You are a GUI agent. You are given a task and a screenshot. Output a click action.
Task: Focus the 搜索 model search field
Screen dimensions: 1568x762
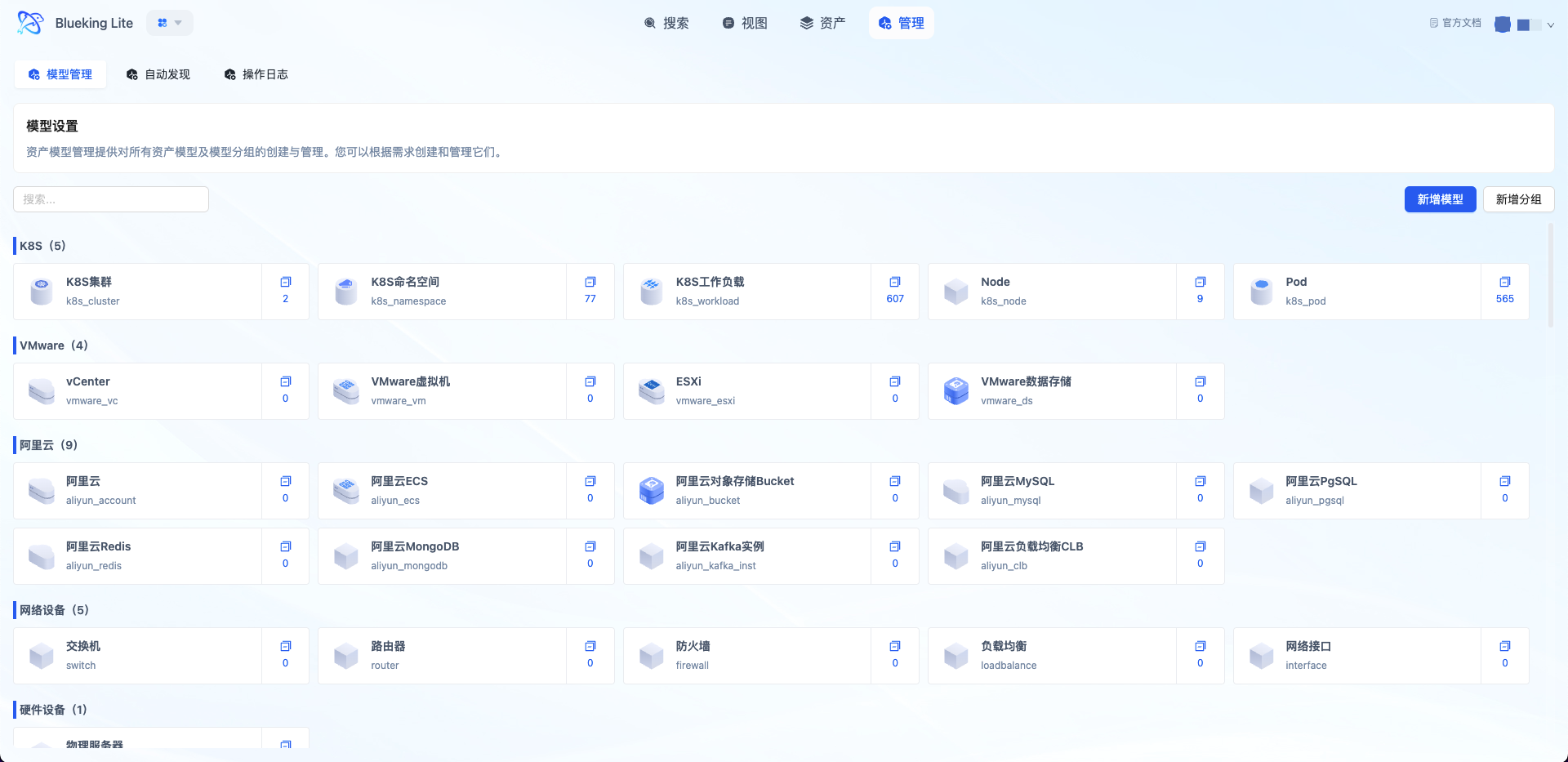pos(111,199)
